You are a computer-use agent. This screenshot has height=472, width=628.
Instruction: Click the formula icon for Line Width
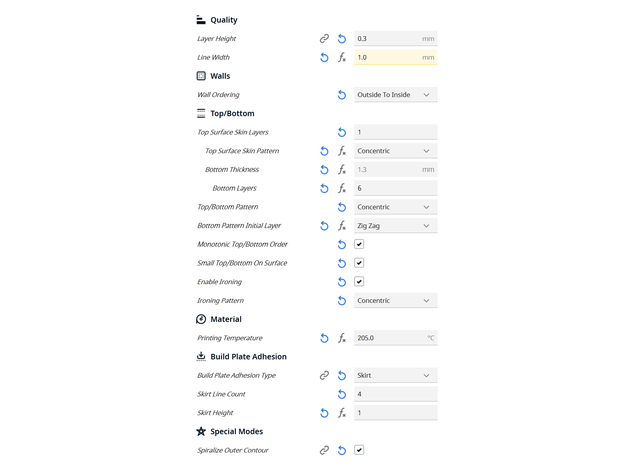(x=342, y=58)
